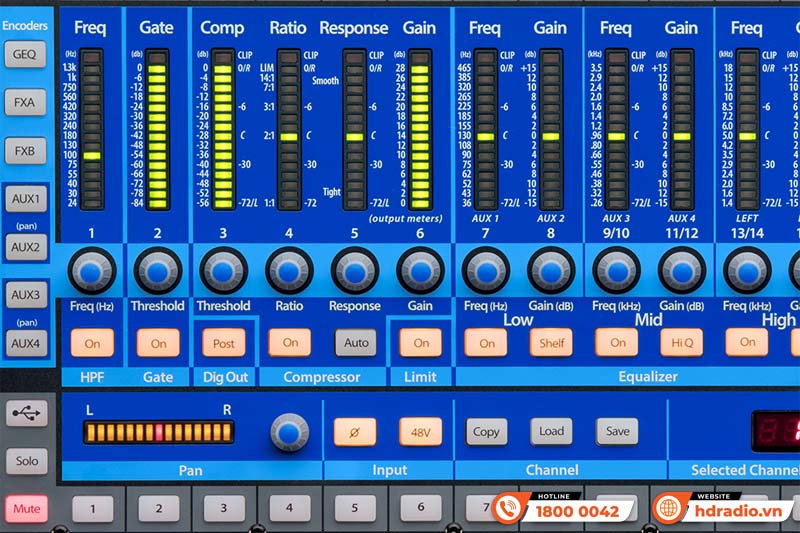Toggle the polarity invert (ø) button
The height and width of the screenshot is (533, 800).
tap(355, 432)
